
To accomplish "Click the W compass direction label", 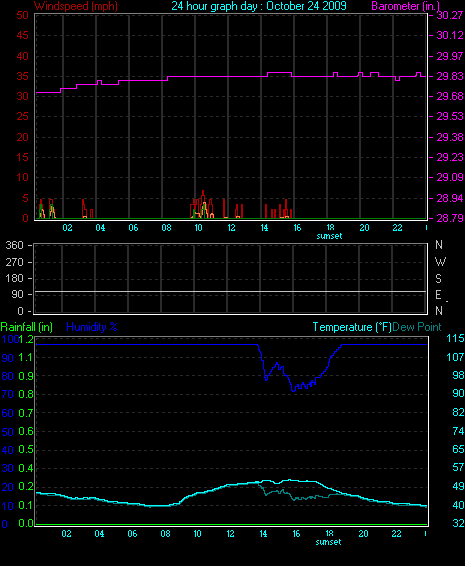I will tap(440, 262).
